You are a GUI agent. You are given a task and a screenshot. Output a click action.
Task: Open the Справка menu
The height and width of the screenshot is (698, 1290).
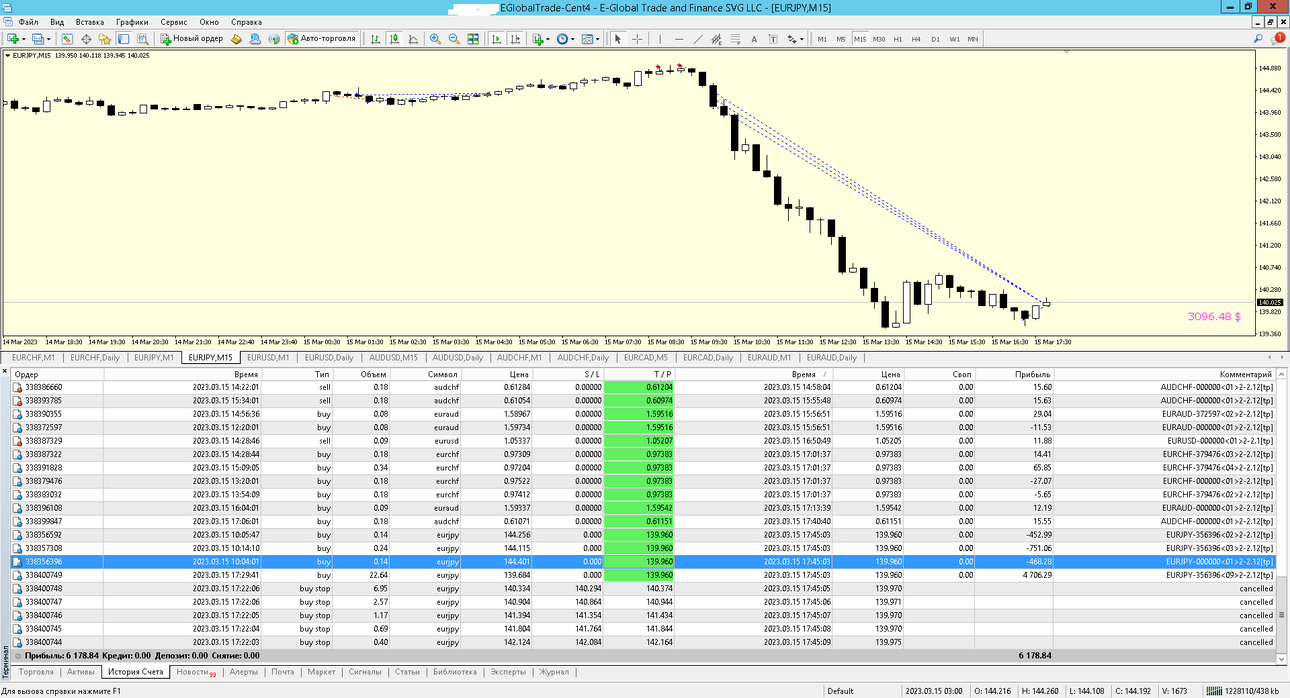coord(247,22)
